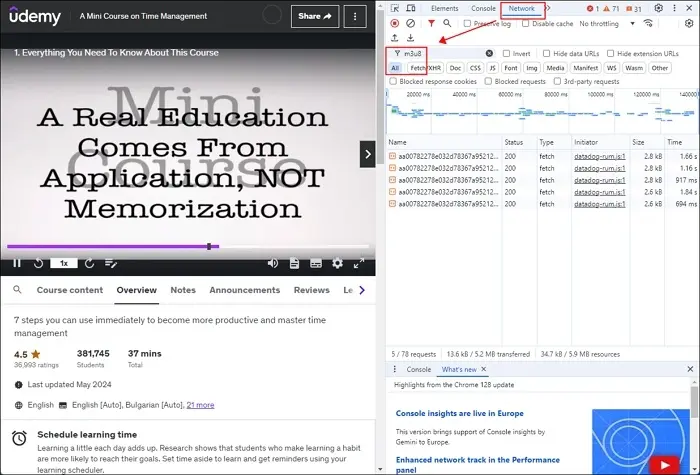
Task: Pause the Udemy video player
Action: click(x=17, y=264)
